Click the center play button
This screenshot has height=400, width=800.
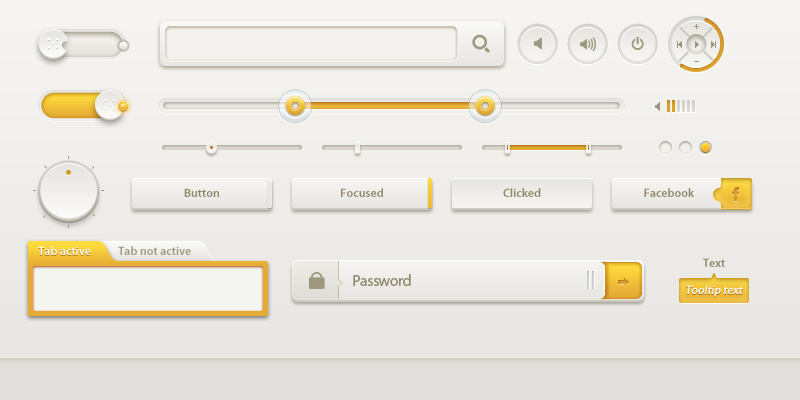click(696, 44)
